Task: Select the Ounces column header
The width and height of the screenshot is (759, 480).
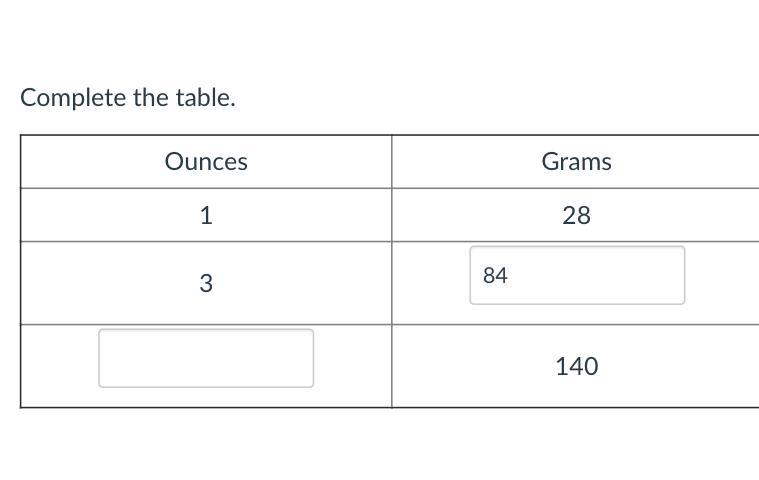Action: pos(206,162)
